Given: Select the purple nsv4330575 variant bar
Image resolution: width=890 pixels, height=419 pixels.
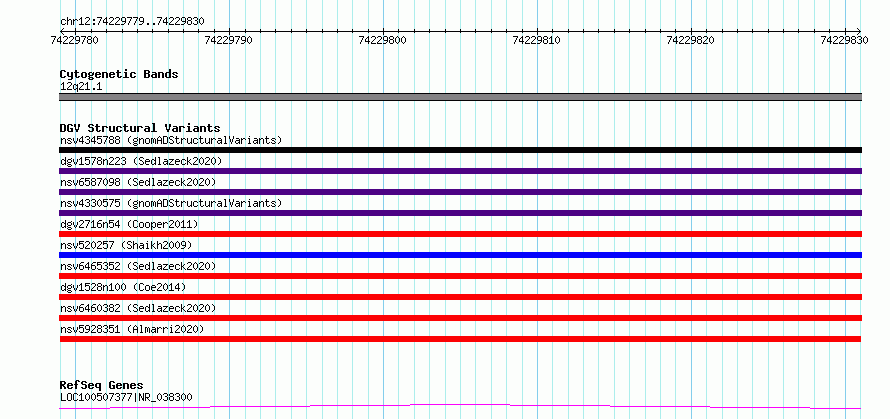Looking at the screenshot, I should tap(460, 213).
